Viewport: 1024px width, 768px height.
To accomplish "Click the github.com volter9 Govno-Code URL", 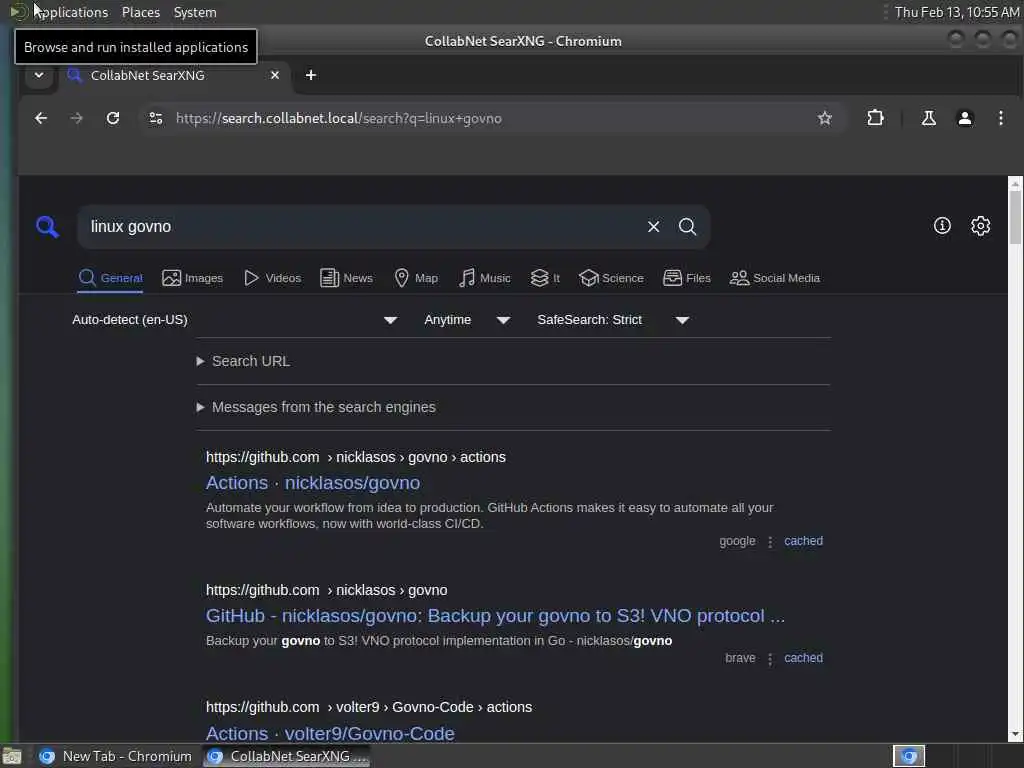I will pos(369,707).
